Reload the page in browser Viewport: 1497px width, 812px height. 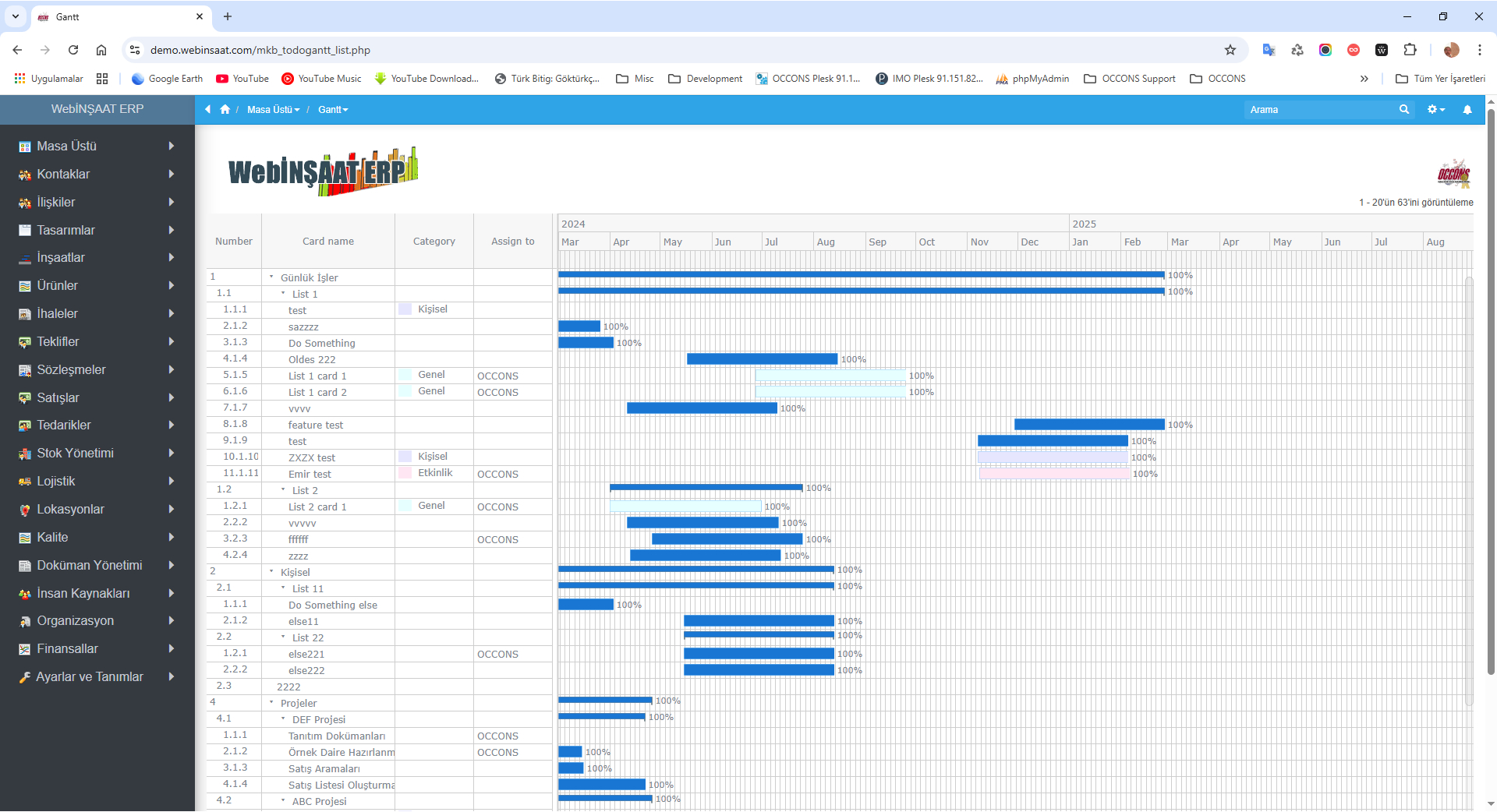[x=73, y=50]
